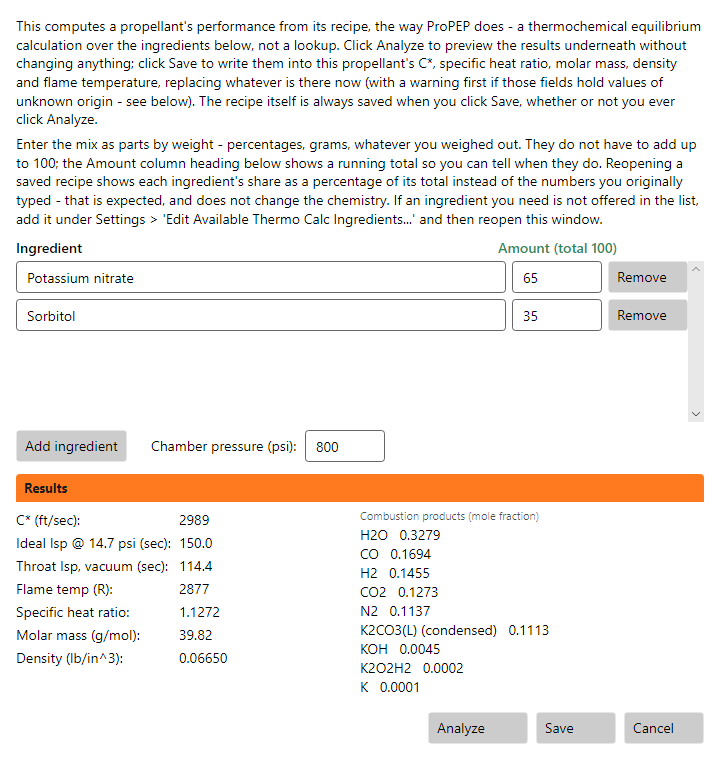Screen dimensions: 720x760
Task: Click the C* (ft/sec) label
Action: point(48,520)
